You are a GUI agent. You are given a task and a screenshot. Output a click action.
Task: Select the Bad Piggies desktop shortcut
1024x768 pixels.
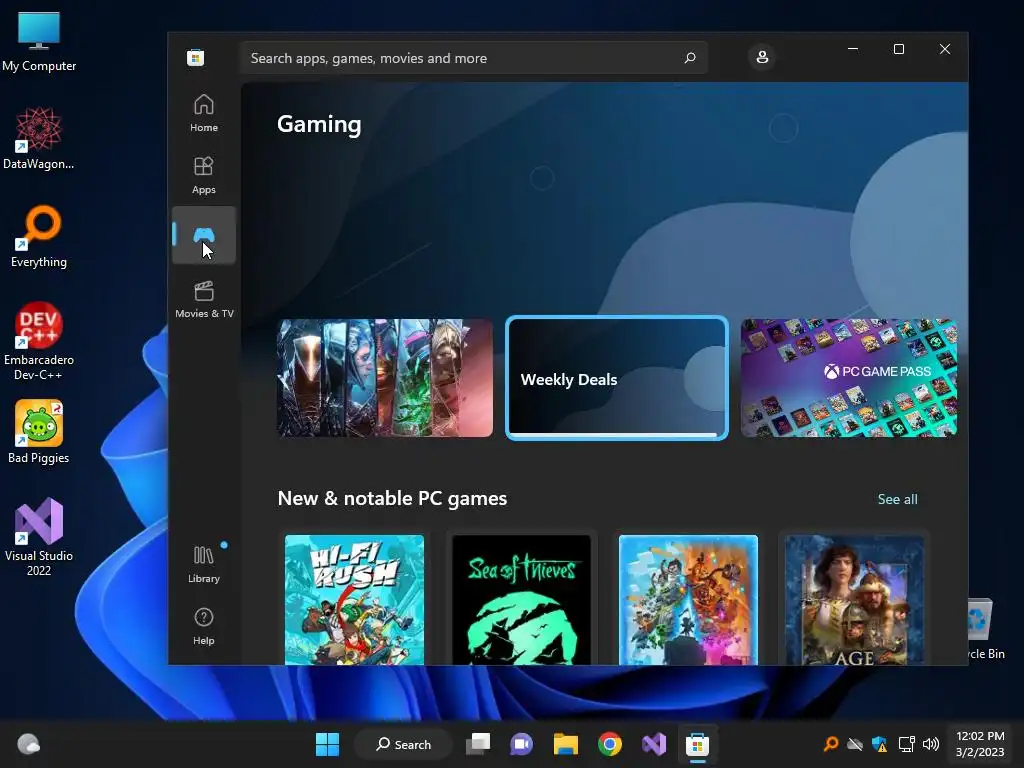tap(39, 432)
